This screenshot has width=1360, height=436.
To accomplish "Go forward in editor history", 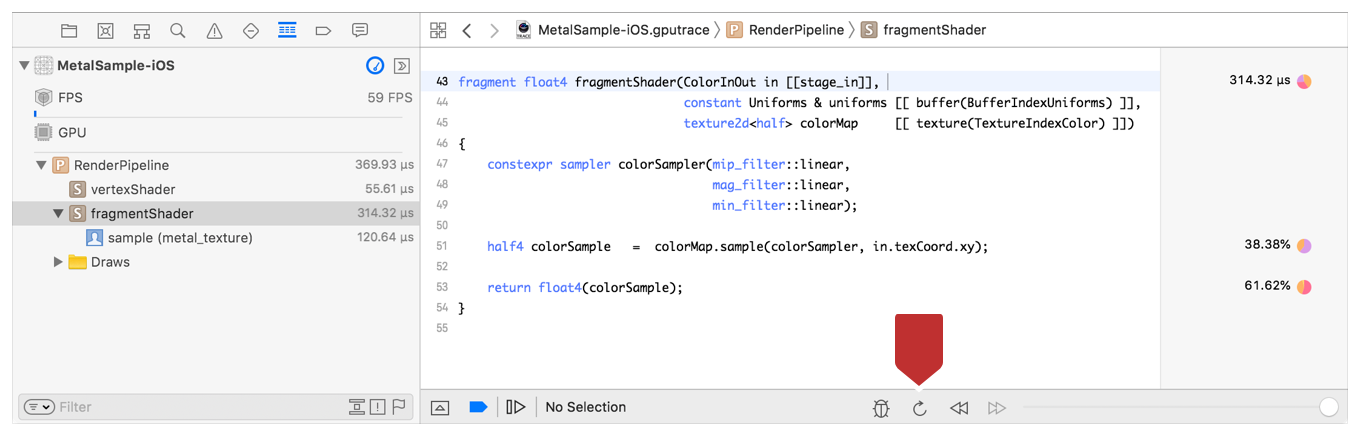I will click(x=494, y=30).
